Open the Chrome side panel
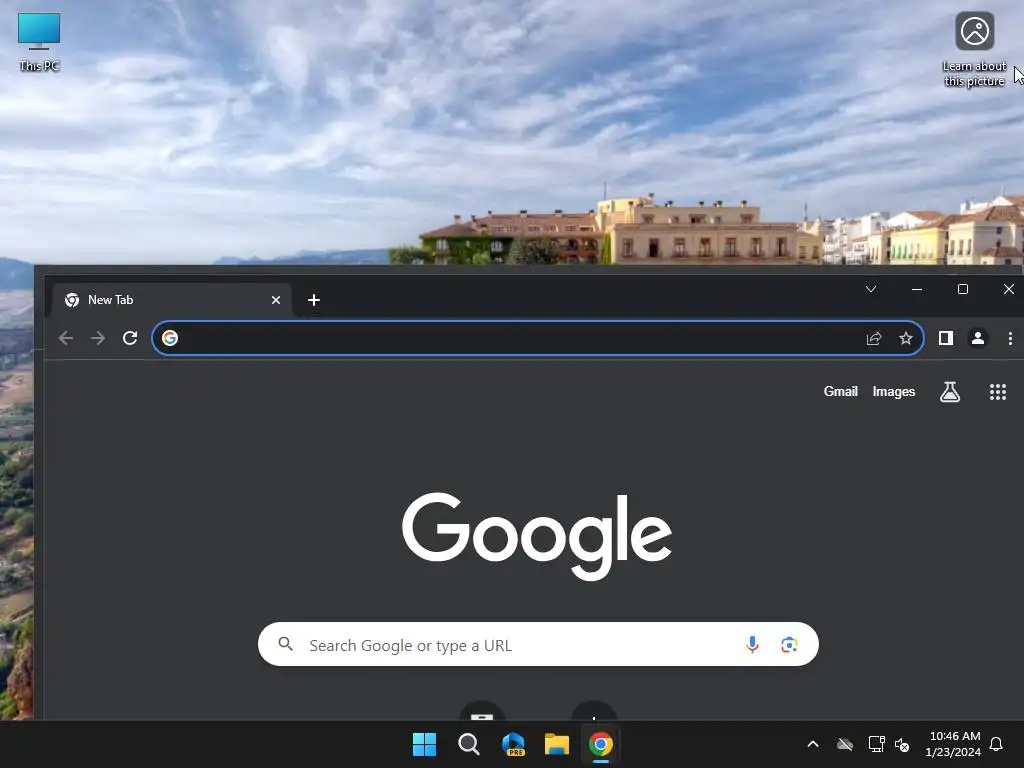The height and width of the screenshot is (768, 1024). (x=946, y=338)
